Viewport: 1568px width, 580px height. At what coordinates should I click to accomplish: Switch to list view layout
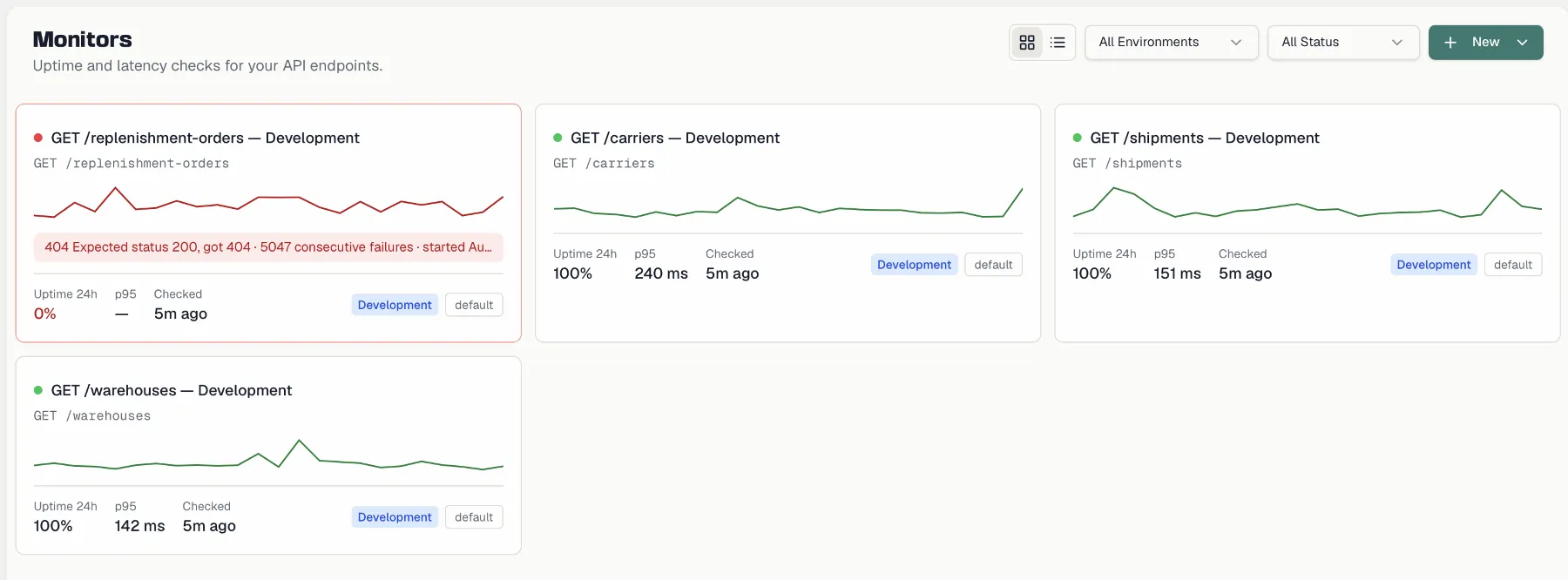pyautogui.click(x=1058, y=42)
